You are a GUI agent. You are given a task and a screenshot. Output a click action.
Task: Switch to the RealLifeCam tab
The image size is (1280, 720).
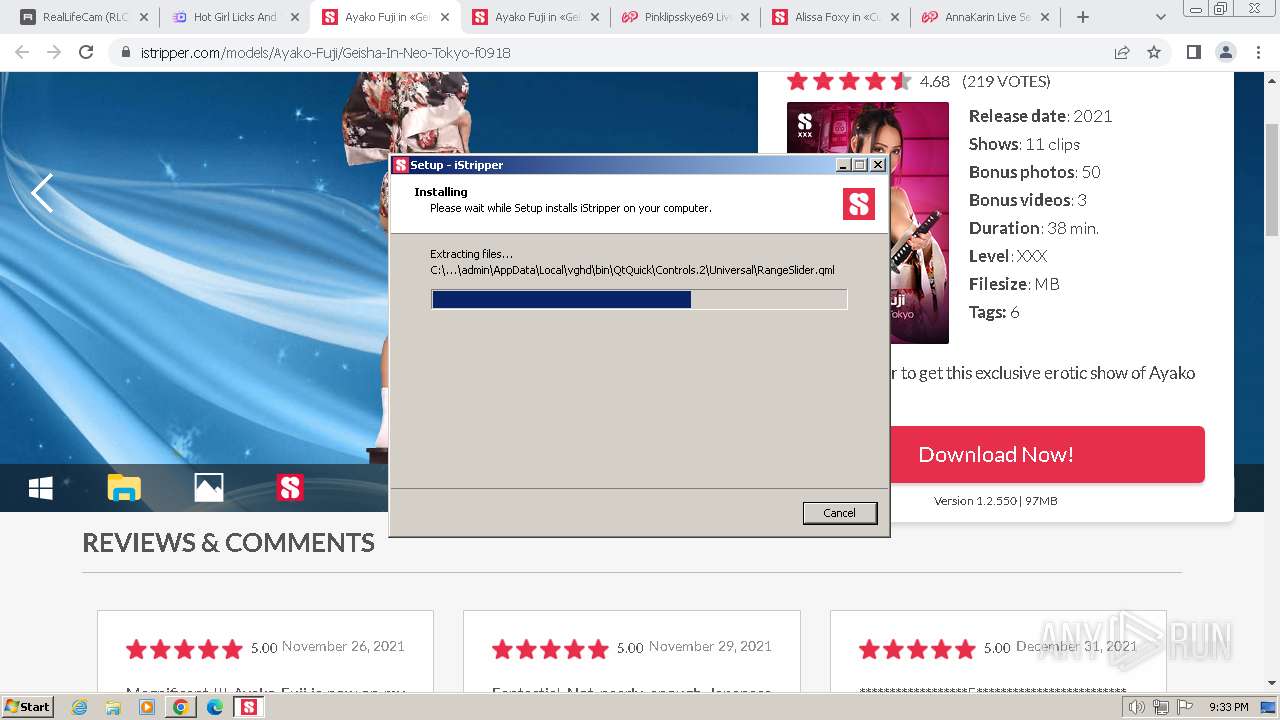(84, 17)
